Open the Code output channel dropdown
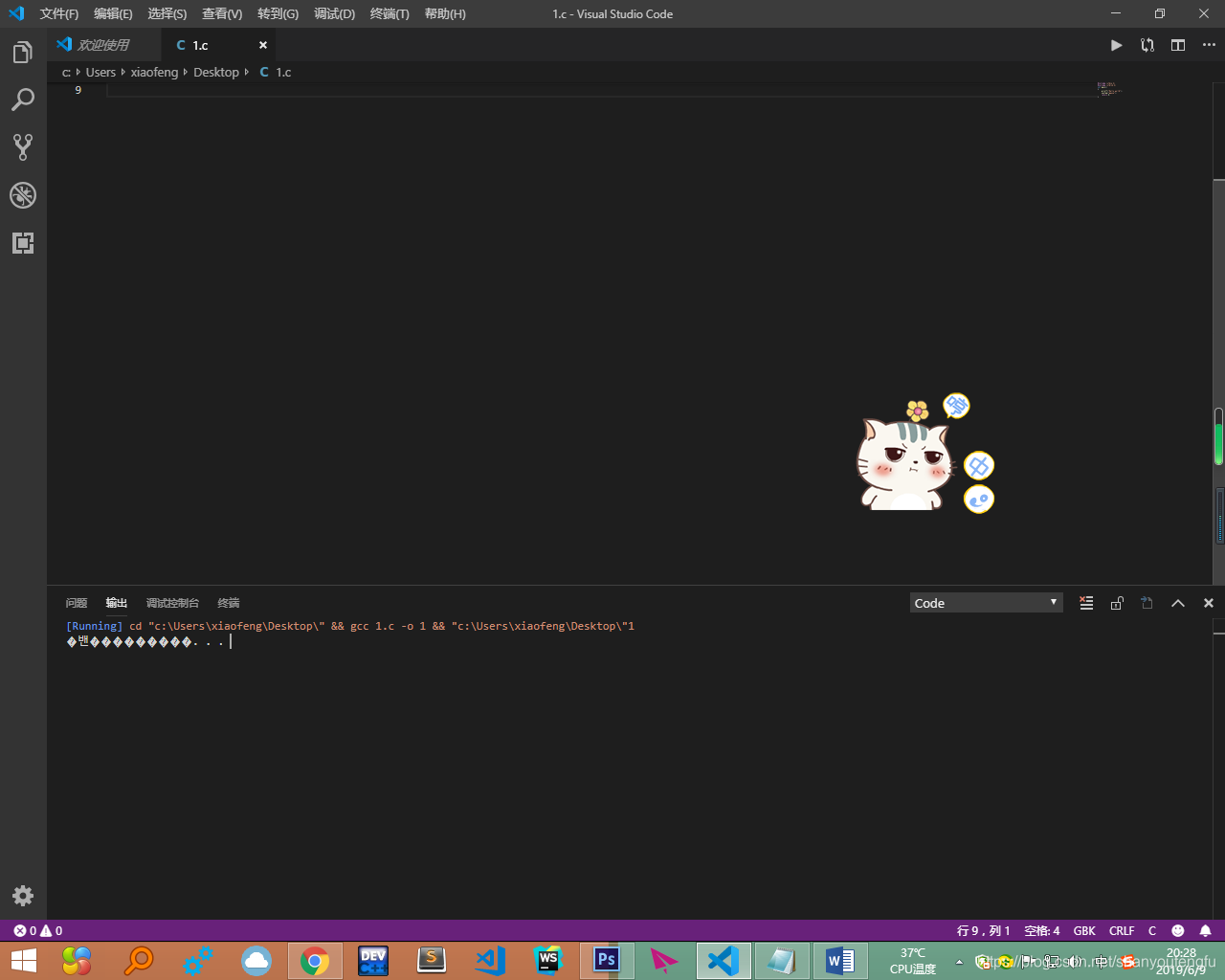Viewport: 1225px width, 980px height. coord(986,603)
